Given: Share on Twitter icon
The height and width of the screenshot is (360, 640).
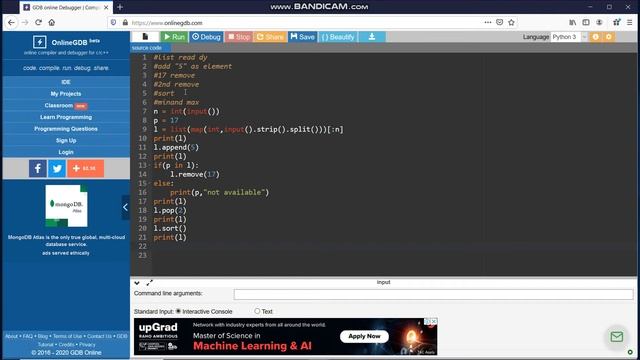Looking at the screenshot, I should pos(57,168).
